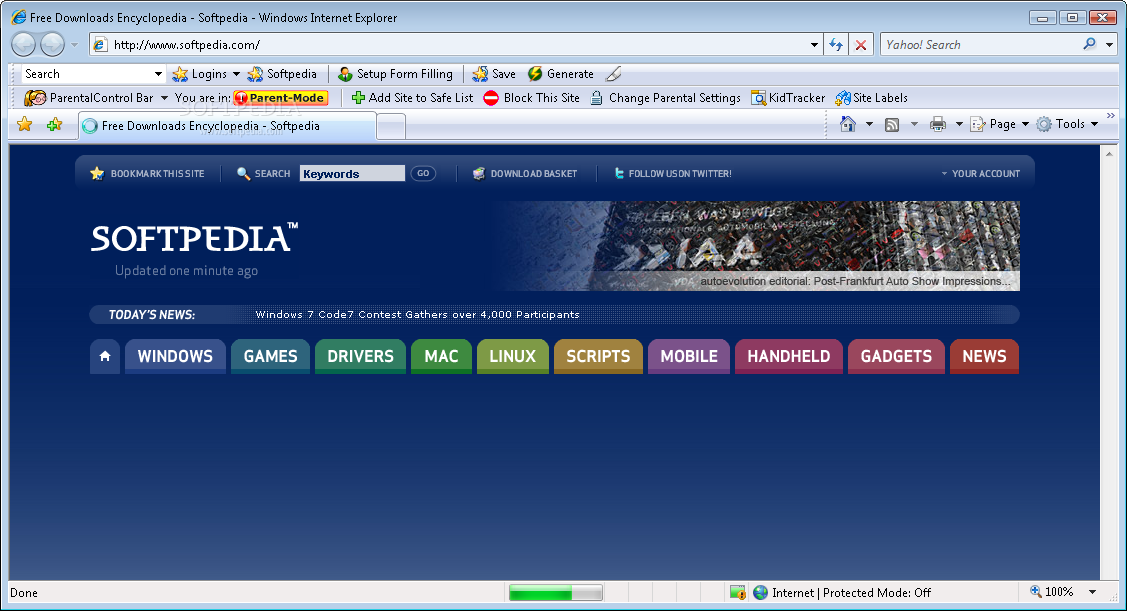The height and width of the screenshot is (611, 1127).
Task: Open the SCRIPTS category tab
Action: click(x=598, y=356)
